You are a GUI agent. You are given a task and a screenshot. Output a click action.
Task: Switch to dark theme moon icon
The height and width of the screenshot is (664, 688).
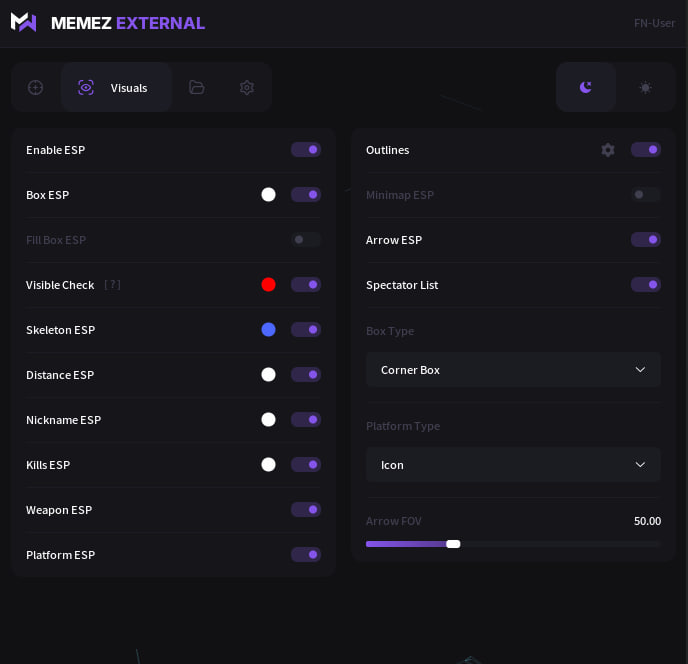point(586,87)
